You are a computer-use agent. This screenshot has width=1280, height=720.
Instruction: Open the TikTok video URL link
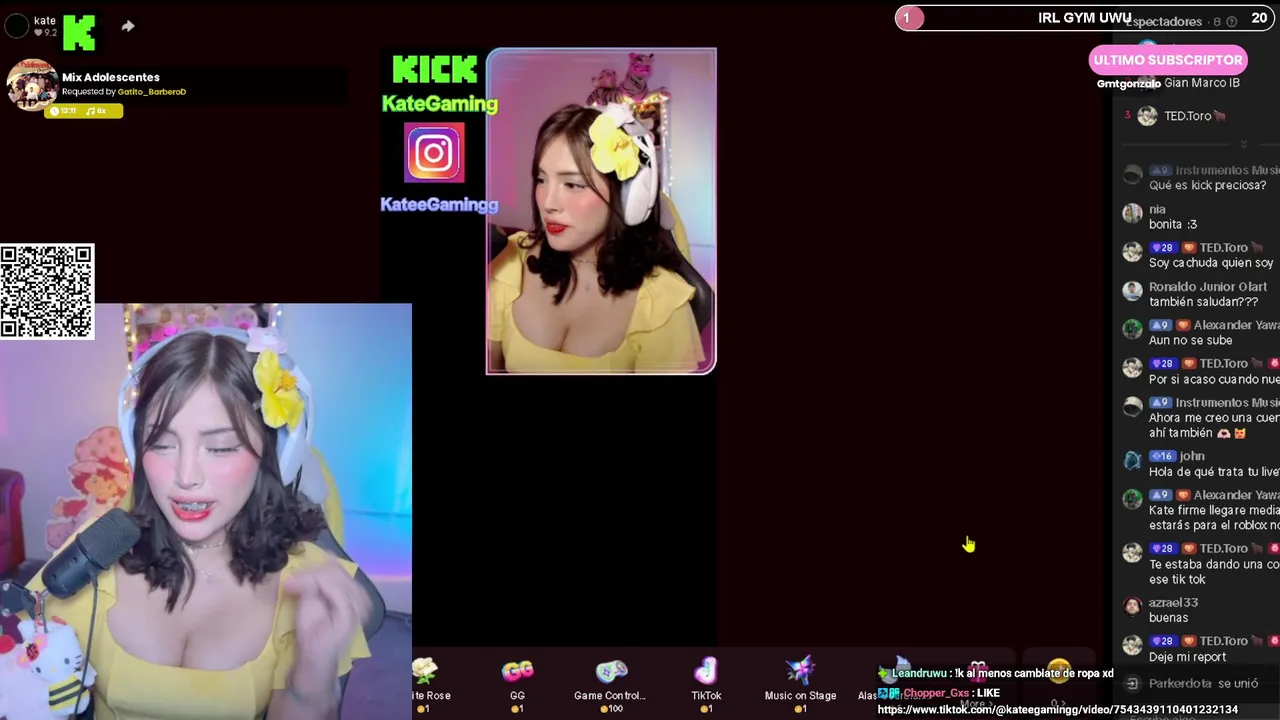coord(1058,710)
